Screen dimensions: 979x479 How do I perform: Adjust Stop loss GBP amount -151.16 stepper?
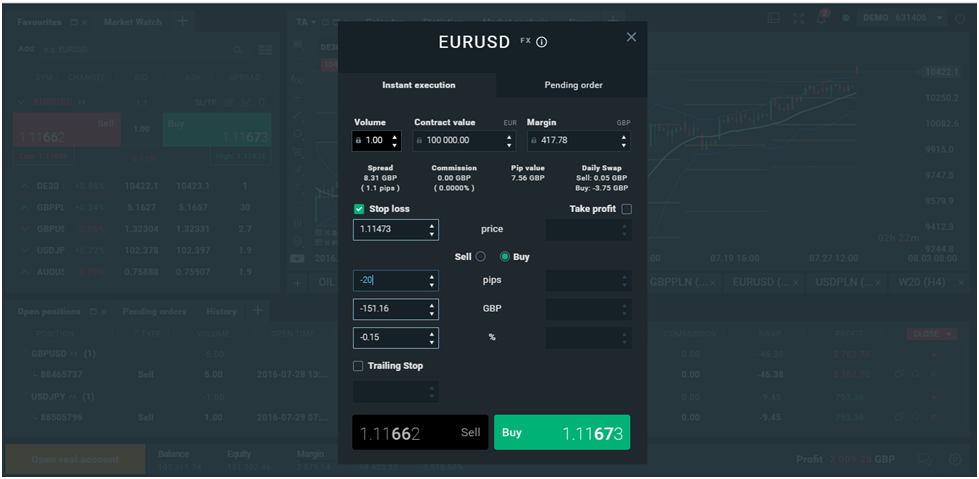431,309
